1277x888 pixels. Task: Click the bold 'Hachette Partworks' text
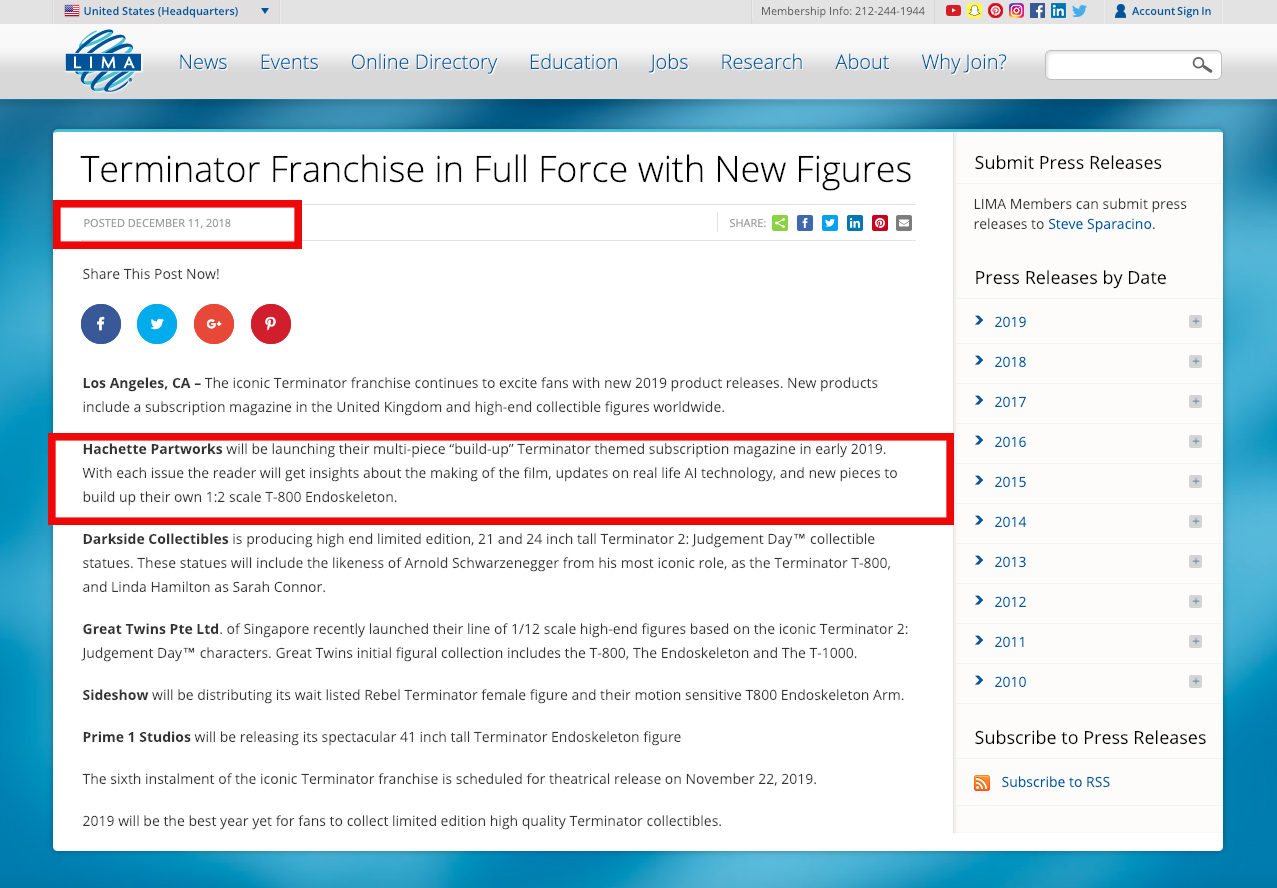click(152, 449)
